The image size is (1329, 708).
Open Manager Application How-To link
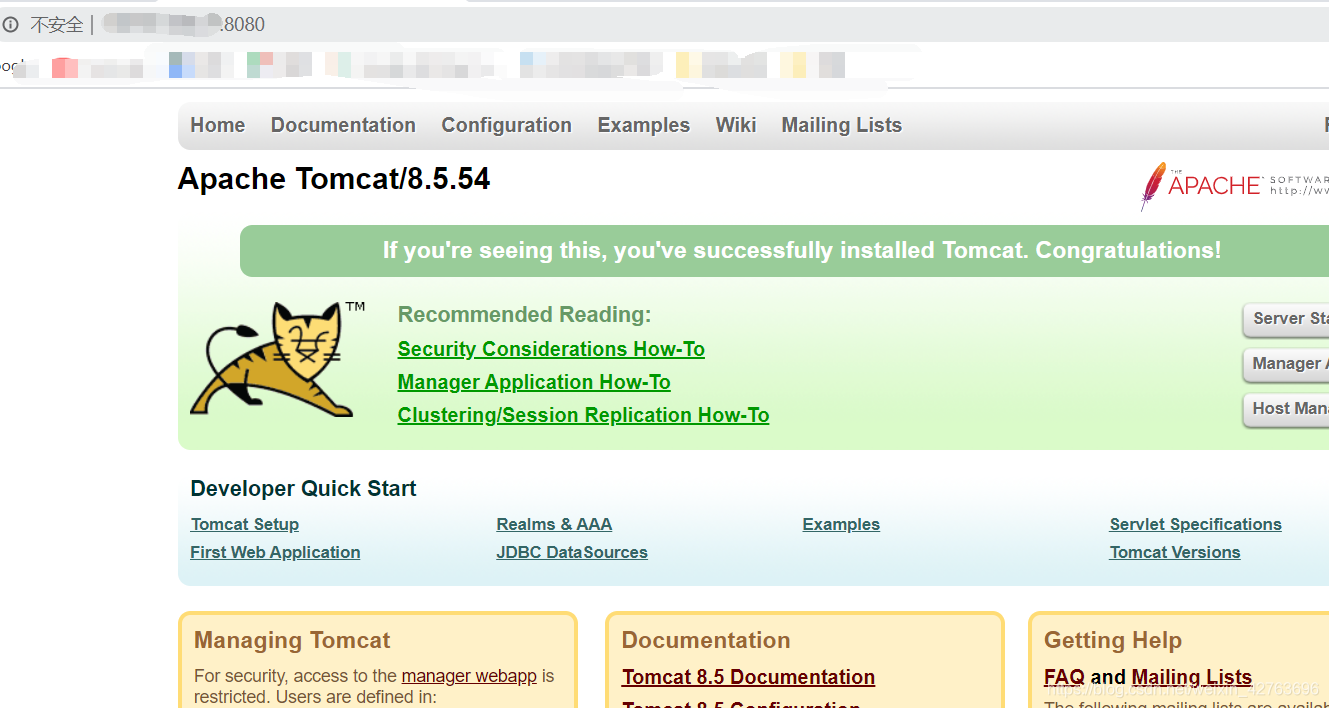tap(534, 382)
